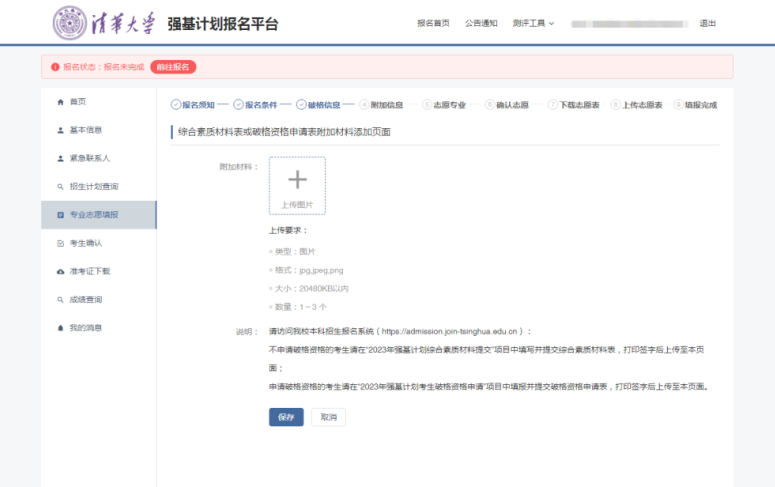Click step label 志愿专业
The width and height of the screenshot is (775, 487).
[x=450, y=104]
